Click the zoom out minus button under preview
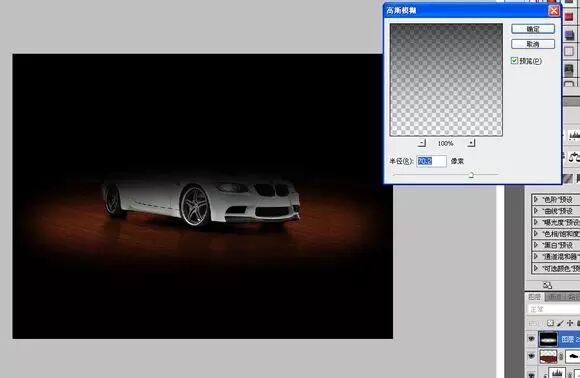Viewport: 580px width, 378px height. [422, 143]
